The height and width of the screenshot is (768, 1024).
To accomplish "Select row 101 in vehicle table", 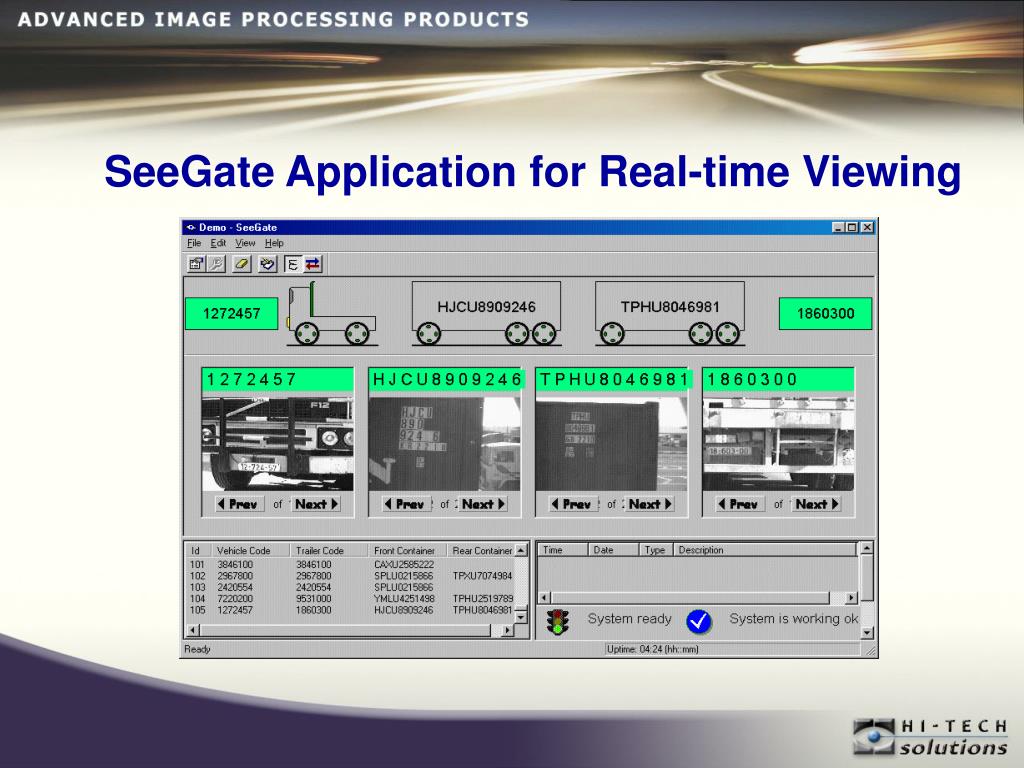I will click(351, 564).
